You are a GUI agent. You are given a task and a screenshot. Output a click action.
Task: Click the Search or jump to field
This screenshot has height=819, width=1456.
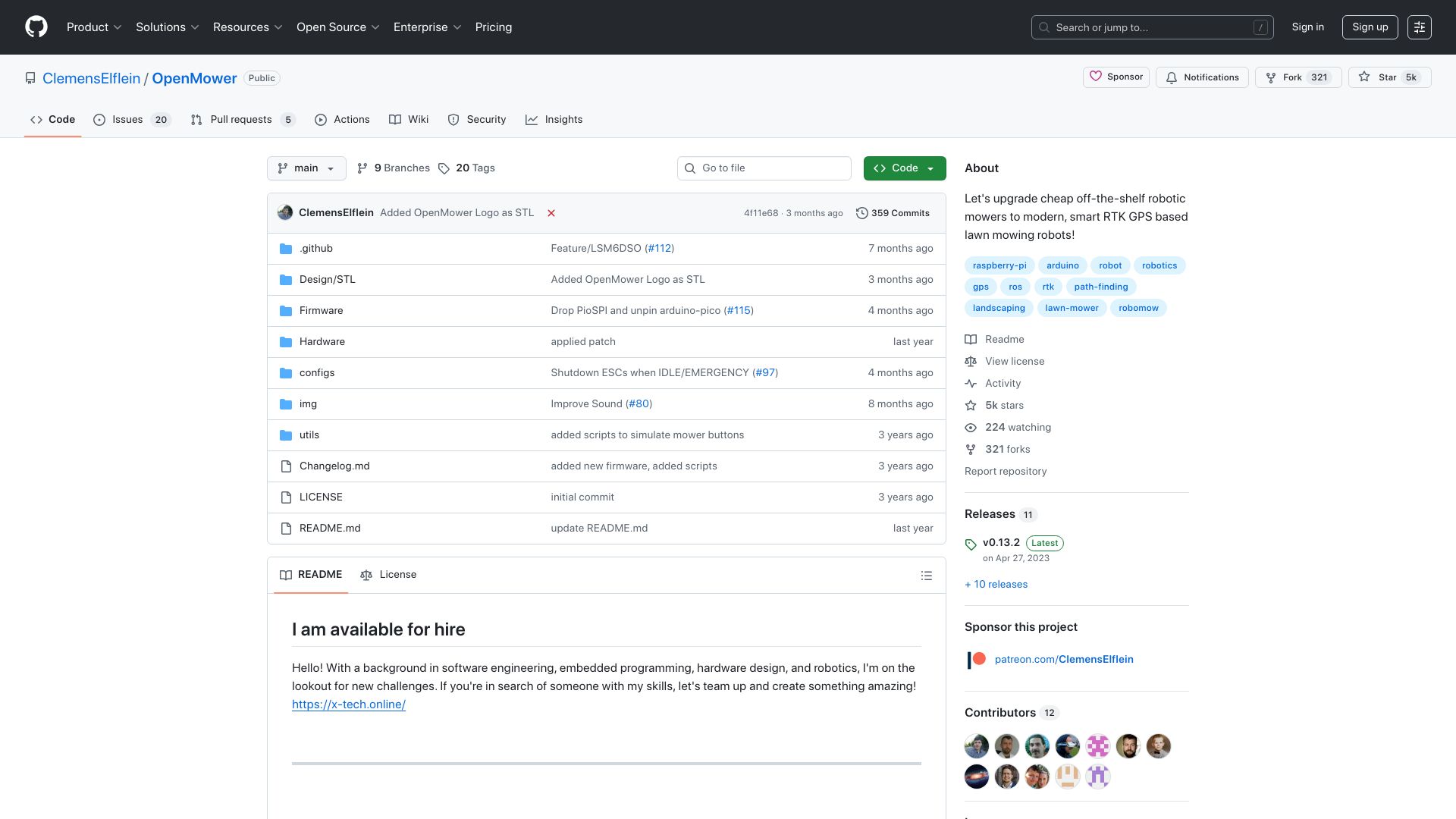(x=1152, y=27)
